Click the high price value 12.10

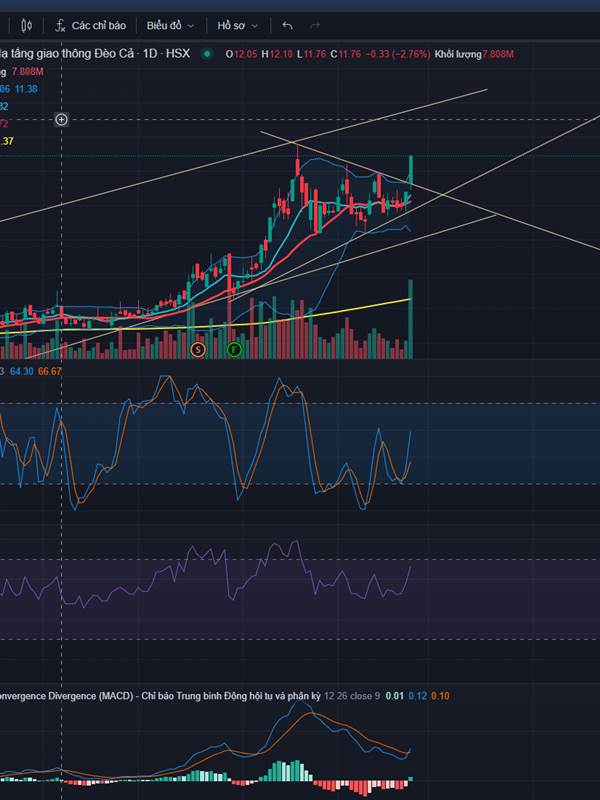pyautogui.click(x=281, y=54)
